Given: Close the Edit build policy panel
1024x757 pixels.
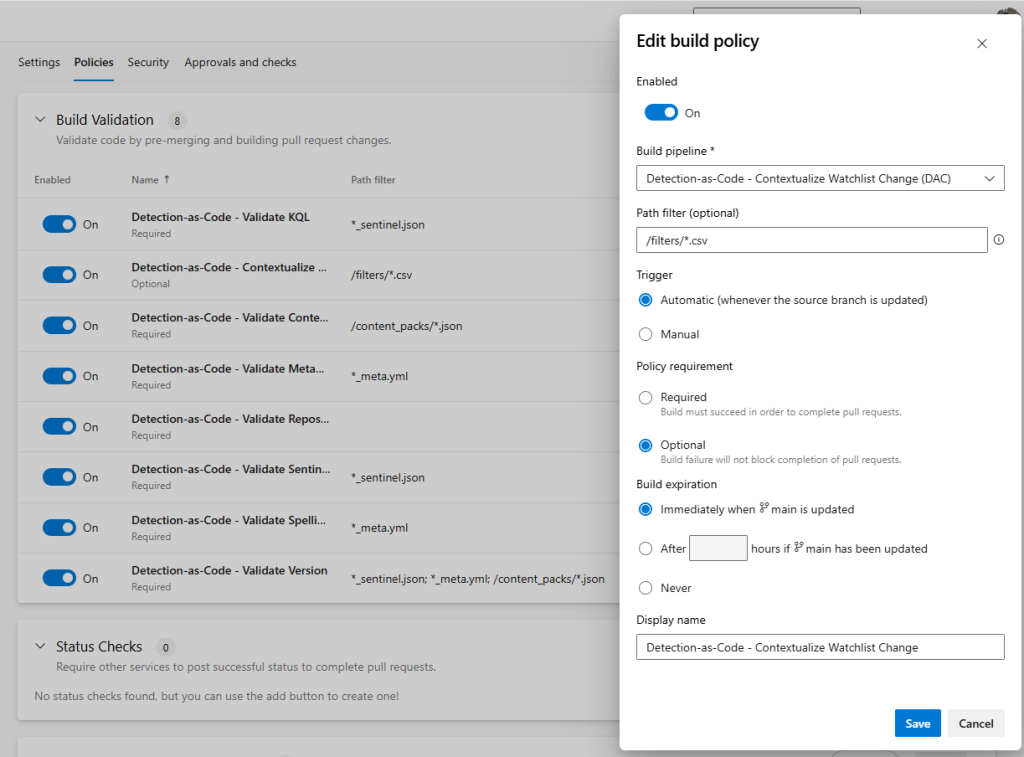Looking at the screenshot, I should (x=982, y=44).
